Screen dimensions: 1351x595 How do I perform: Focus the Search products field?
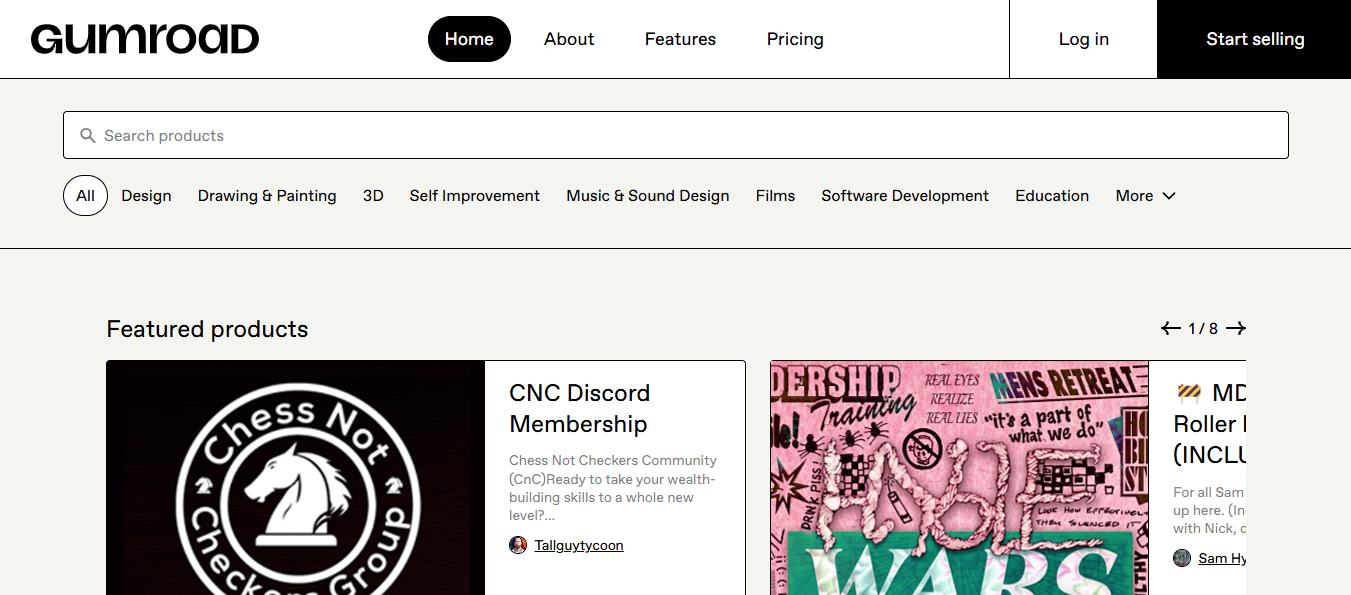tap(676, 135)
